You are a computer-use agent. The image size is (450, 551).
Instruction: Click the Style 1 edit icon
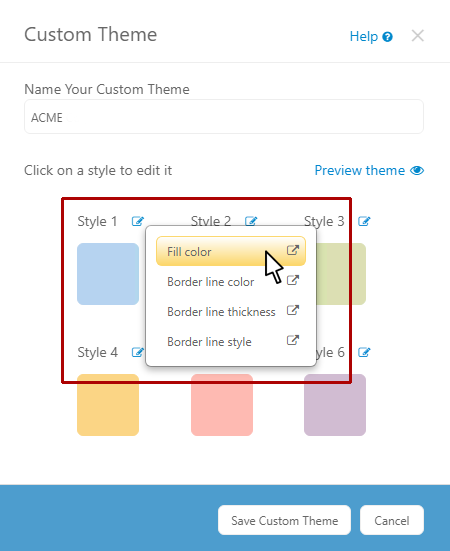[x=138, y=221]
